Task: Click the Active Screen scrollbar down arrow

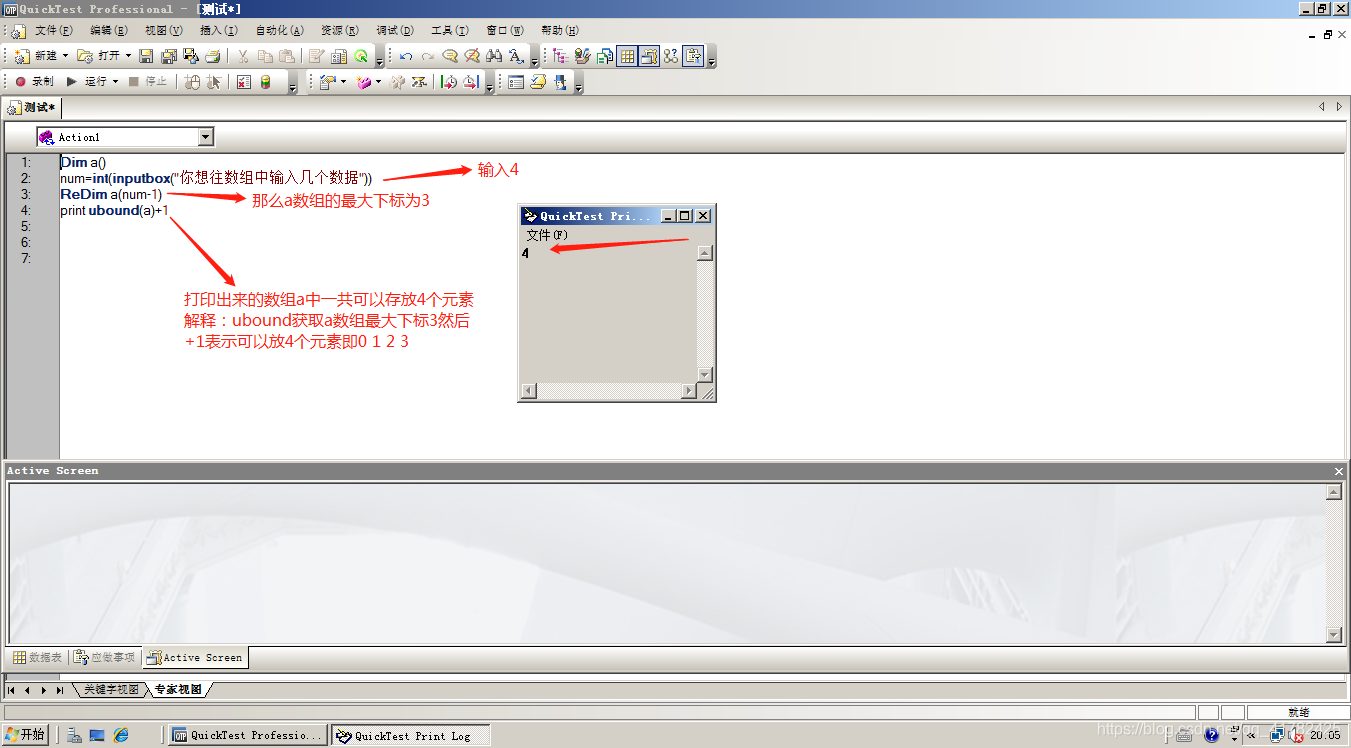Action: pos(1333,635)
